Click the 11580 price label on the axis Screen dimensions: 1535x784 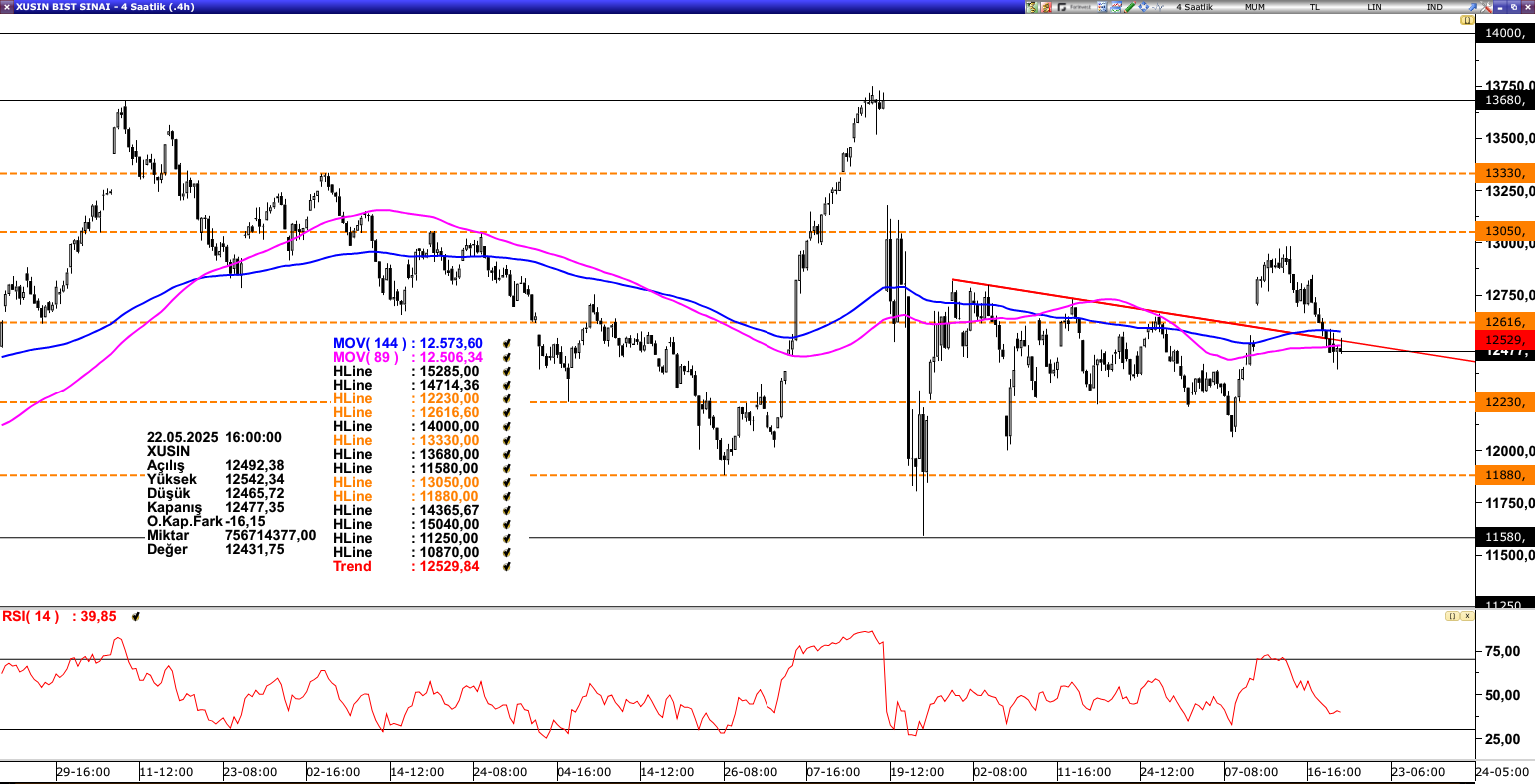coord(1505,537)
